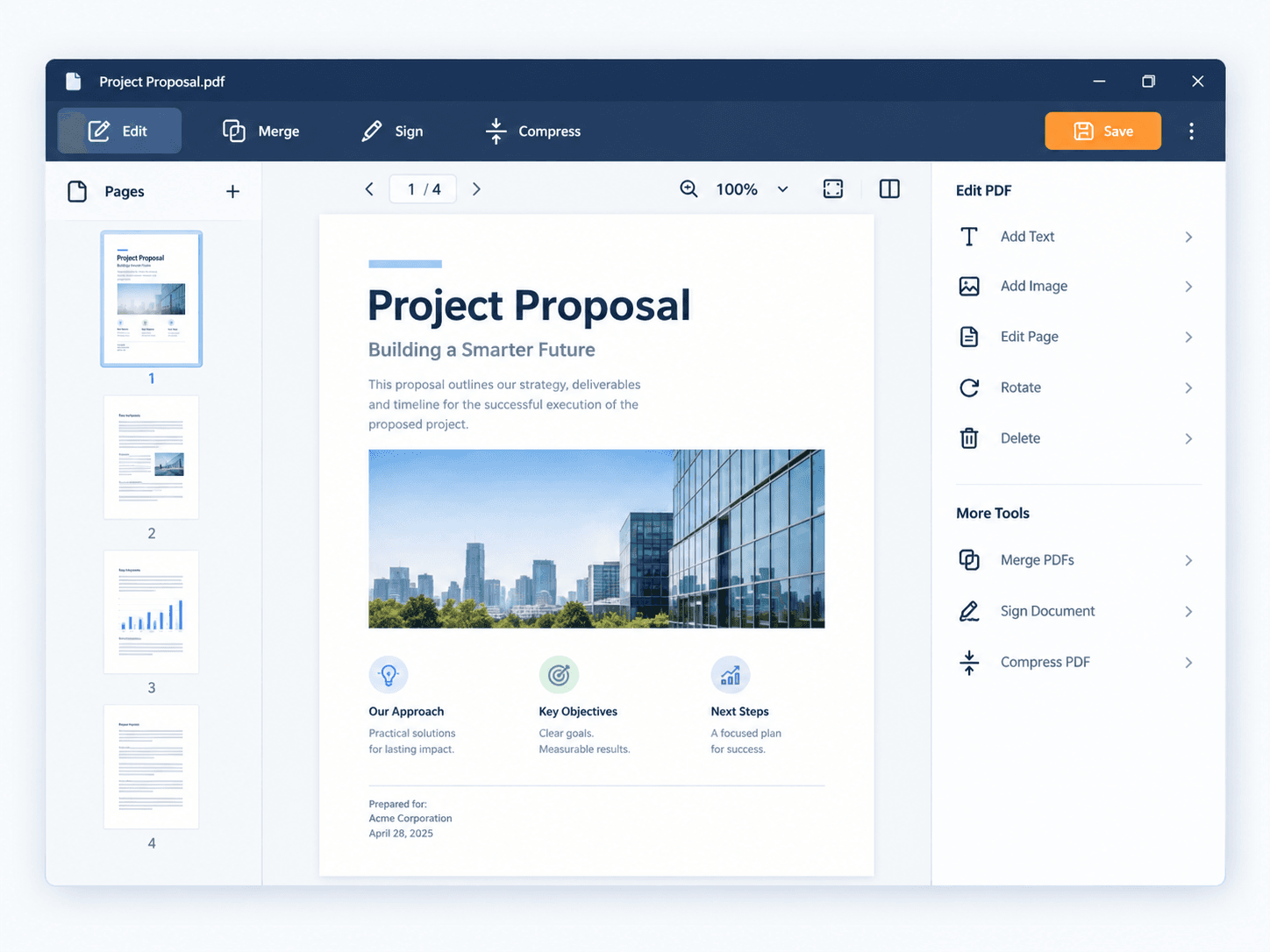Click the Rotate circular arrow icon
This screenshot has width=1270, height=952.
point(969,387)
